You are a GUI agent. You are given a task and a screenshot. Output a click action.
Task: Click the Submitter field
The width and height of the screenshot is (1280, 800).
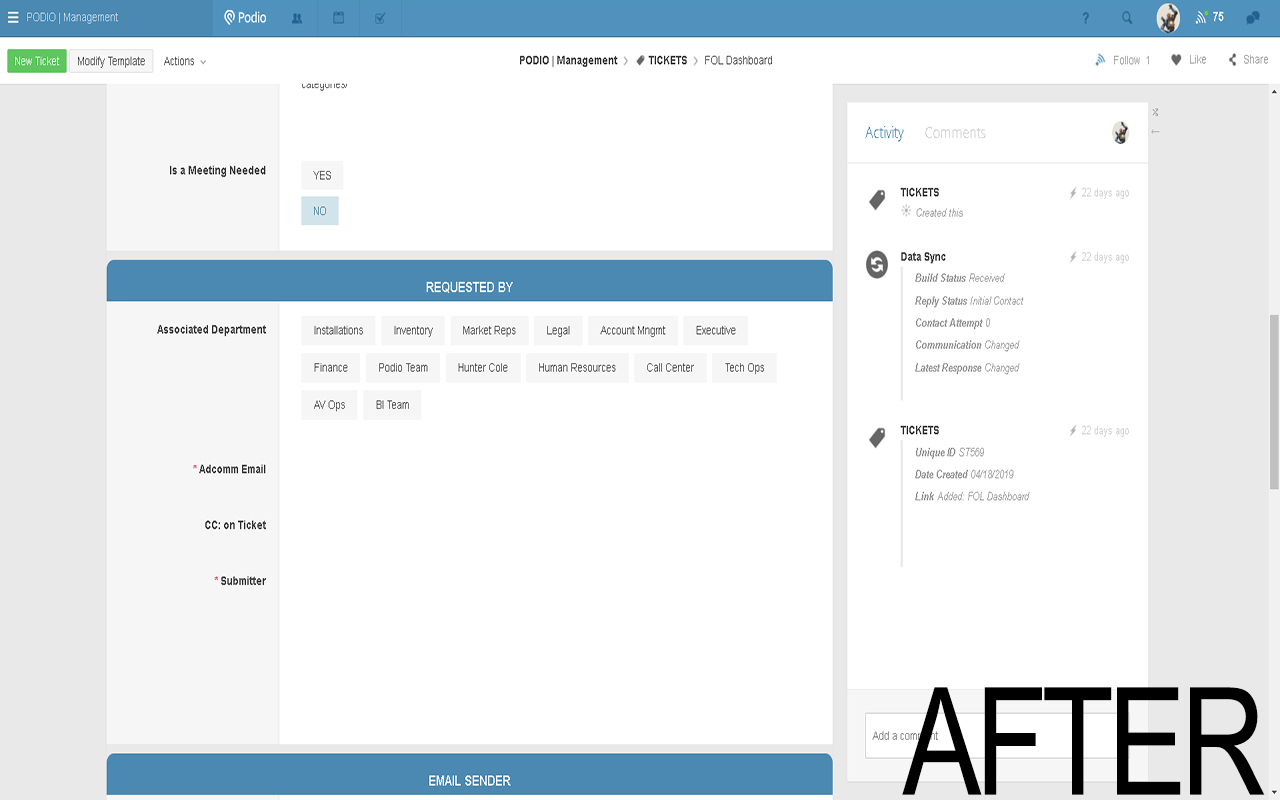pos(555,581)
